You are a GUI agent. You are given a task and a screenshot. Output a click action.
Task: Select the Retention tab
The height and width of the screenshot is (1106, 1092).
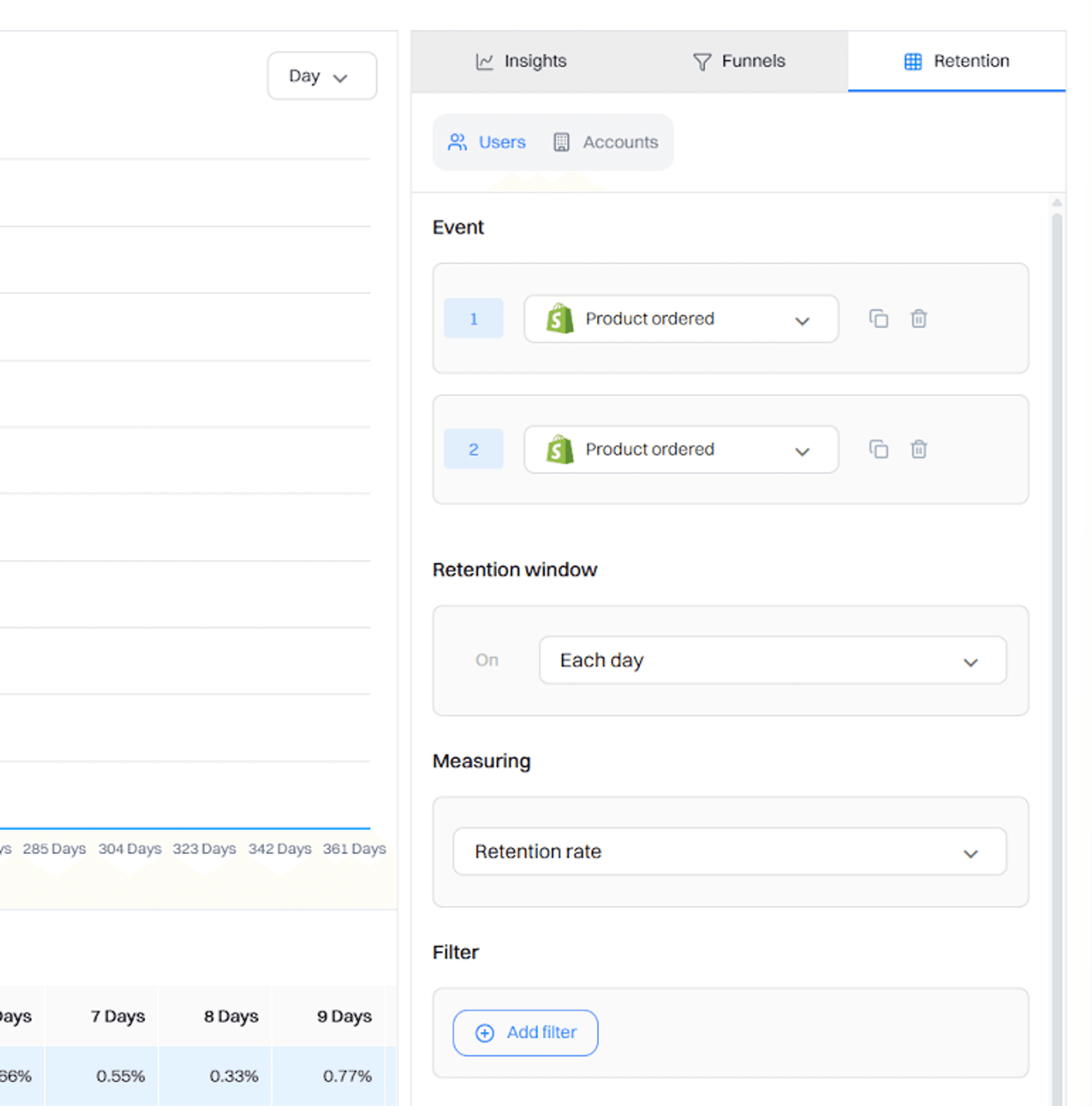click(956, 61)
